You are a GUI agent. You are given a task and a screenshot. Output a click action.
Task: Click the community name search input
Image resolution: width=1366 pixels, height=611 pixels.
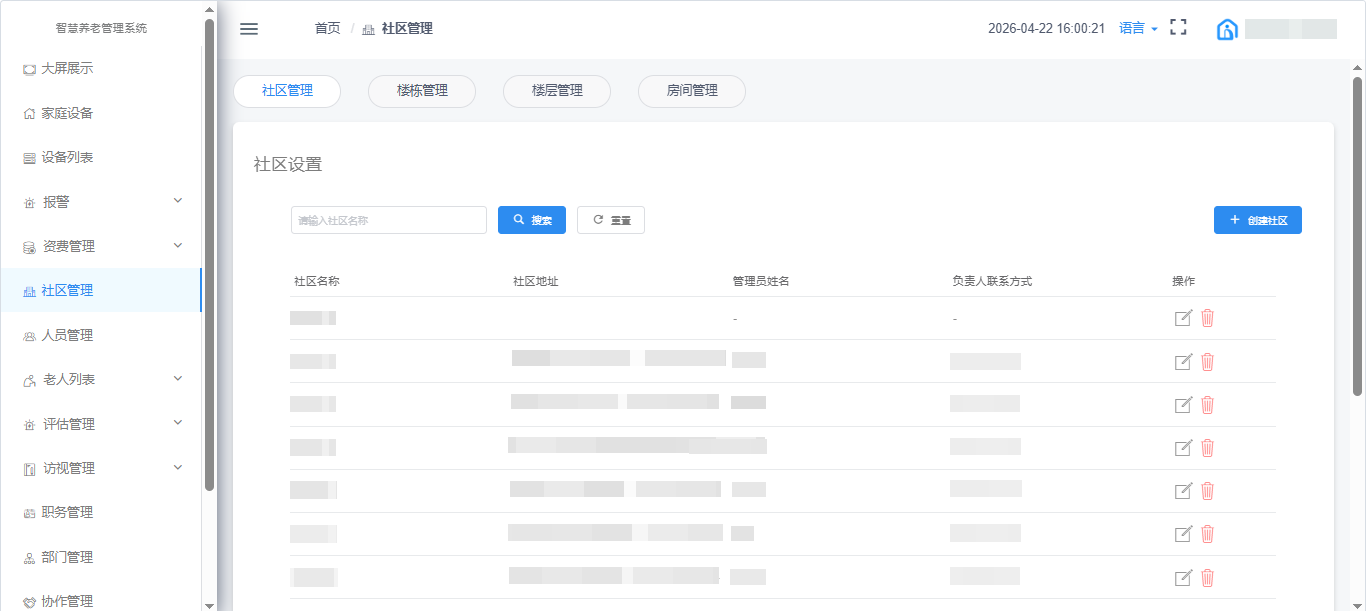(x=388, y=220)
